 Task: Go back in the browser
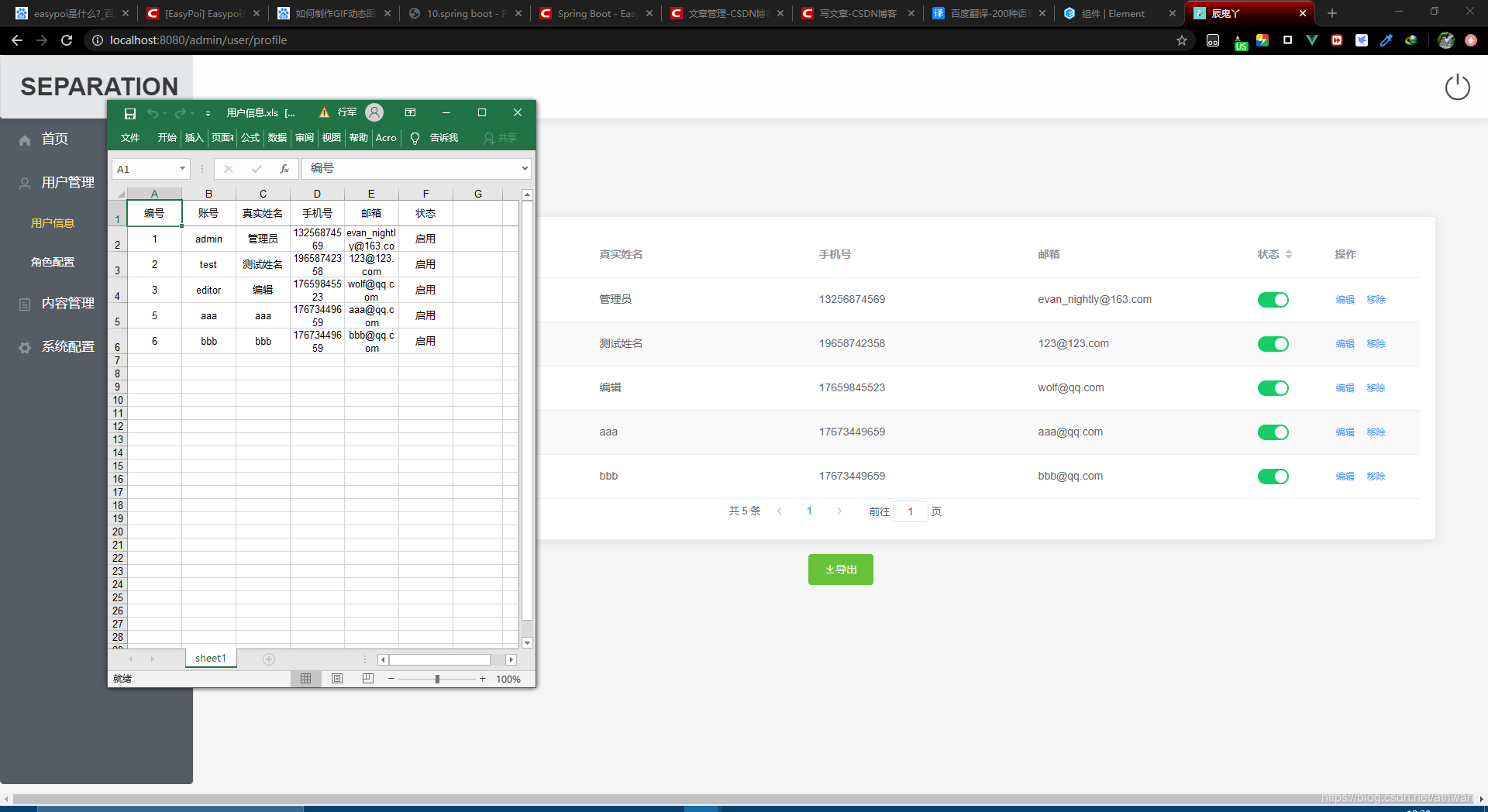click(17, 40)
